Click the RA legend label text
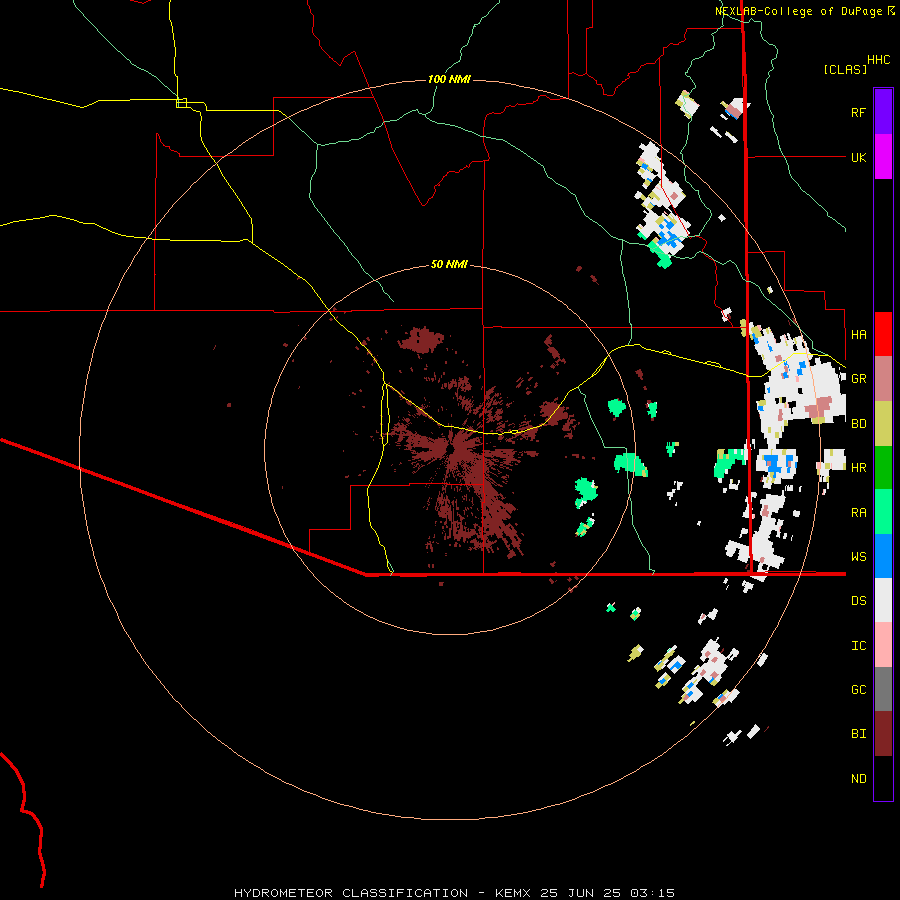900x900 pixels. coord(858,512)
